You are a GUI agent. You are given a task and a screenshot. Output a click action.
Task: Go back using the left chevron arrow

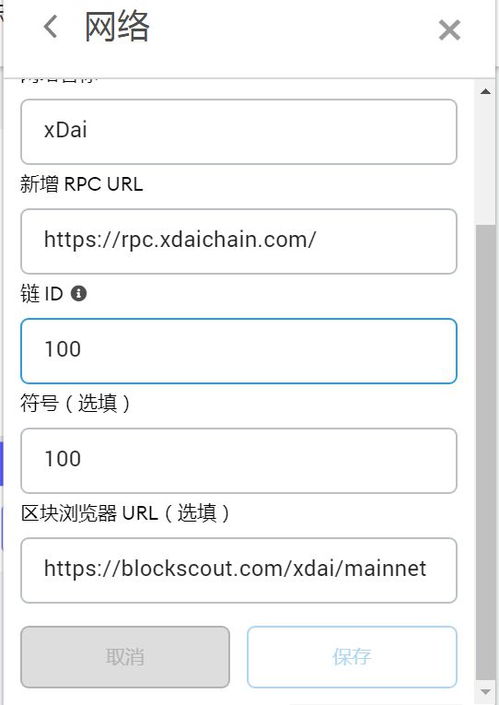tap(50, 27)
